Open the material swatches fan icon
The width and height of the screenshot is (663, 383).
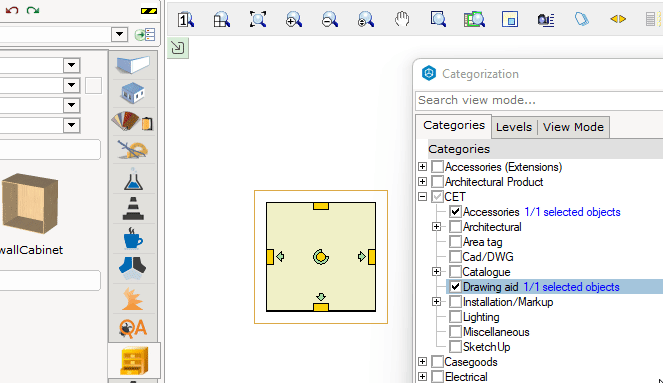point(133,121)
